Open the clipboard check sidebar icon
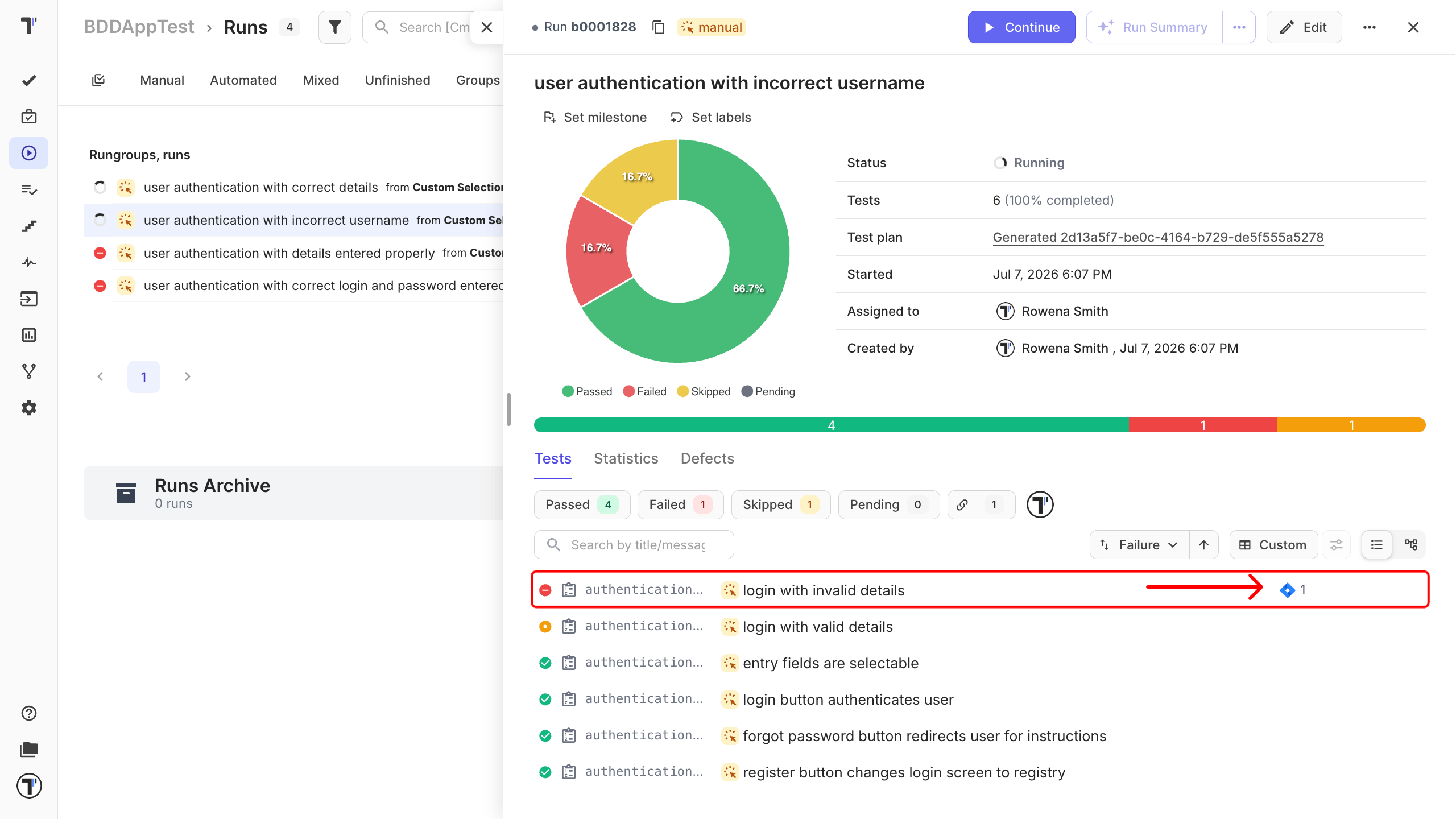Viewport: 1456px width, 819px height. pos(29,117)
